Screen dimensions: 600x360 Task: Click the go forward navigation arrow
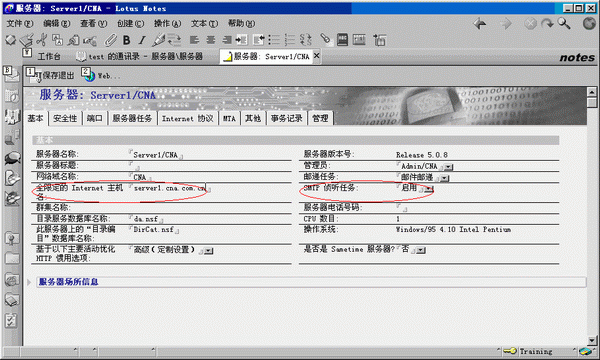(x=506, y=24)
